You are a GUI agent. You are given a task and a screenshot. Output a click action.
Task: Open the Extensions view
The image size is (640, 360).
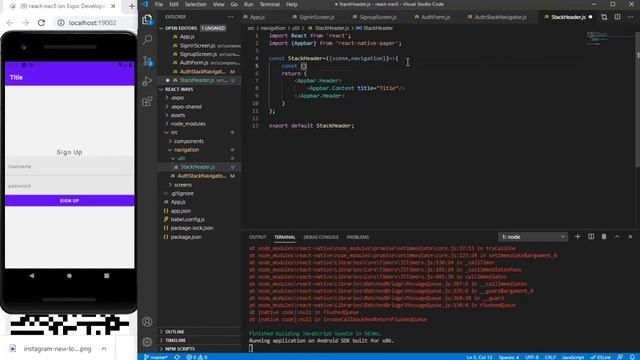(147, 101)
